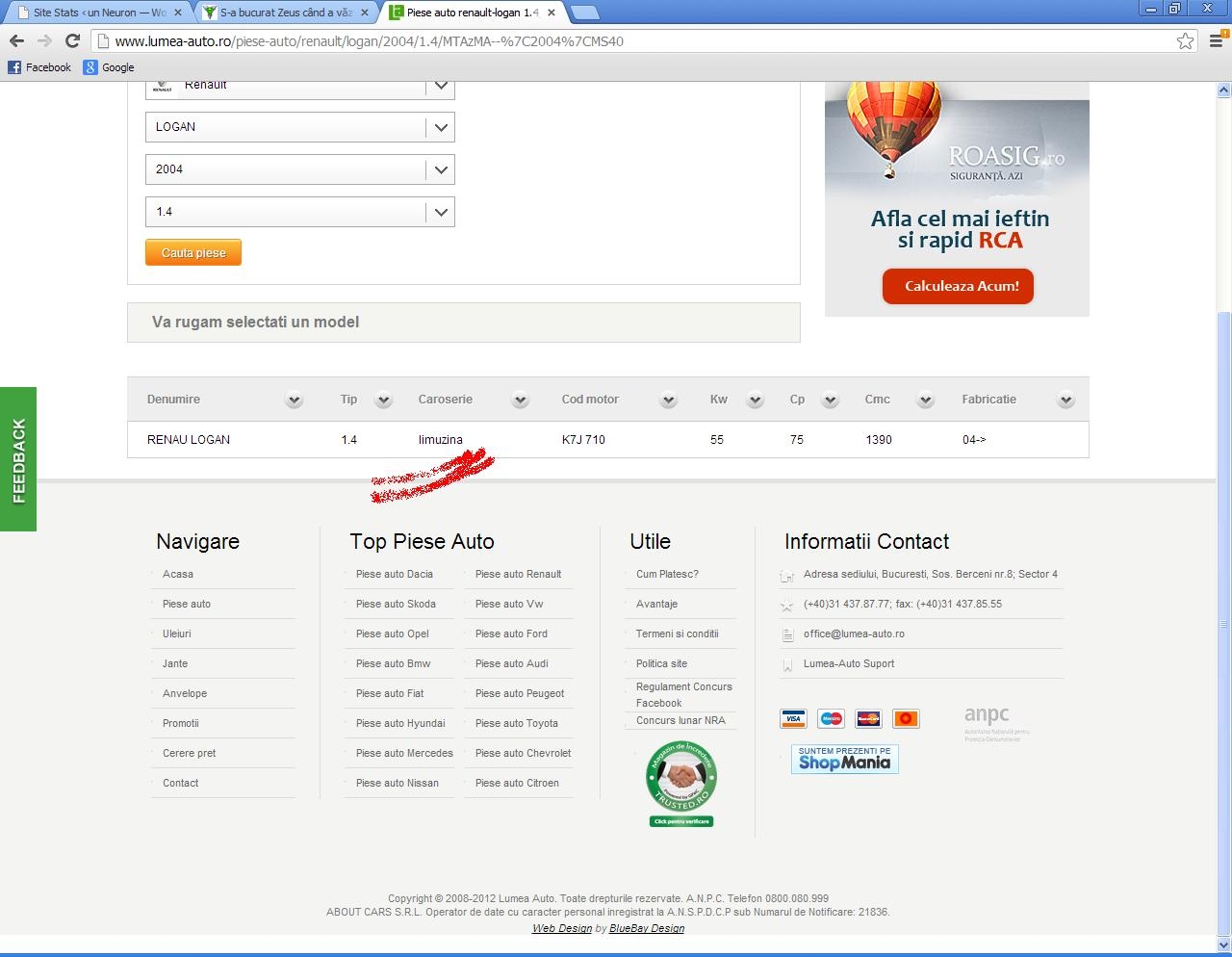
Task: Open the Renault brand dropdown
Action: 300,89
